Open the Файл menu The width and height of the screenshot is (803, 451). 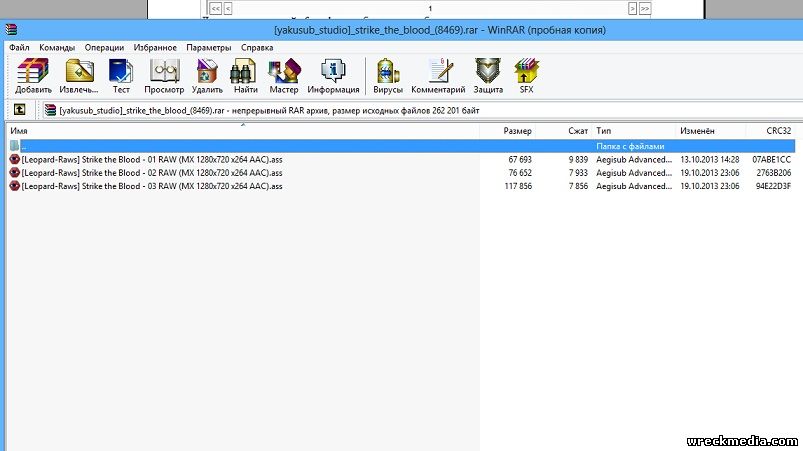click(x=19, y=47)
